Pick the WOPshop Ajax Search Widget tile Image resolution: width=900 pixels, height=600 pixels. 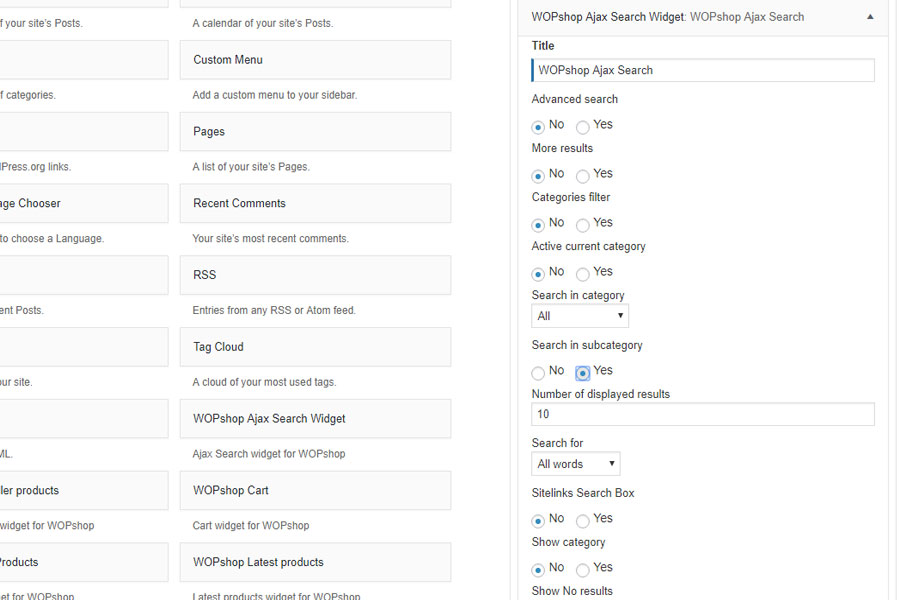coord(315,419)
